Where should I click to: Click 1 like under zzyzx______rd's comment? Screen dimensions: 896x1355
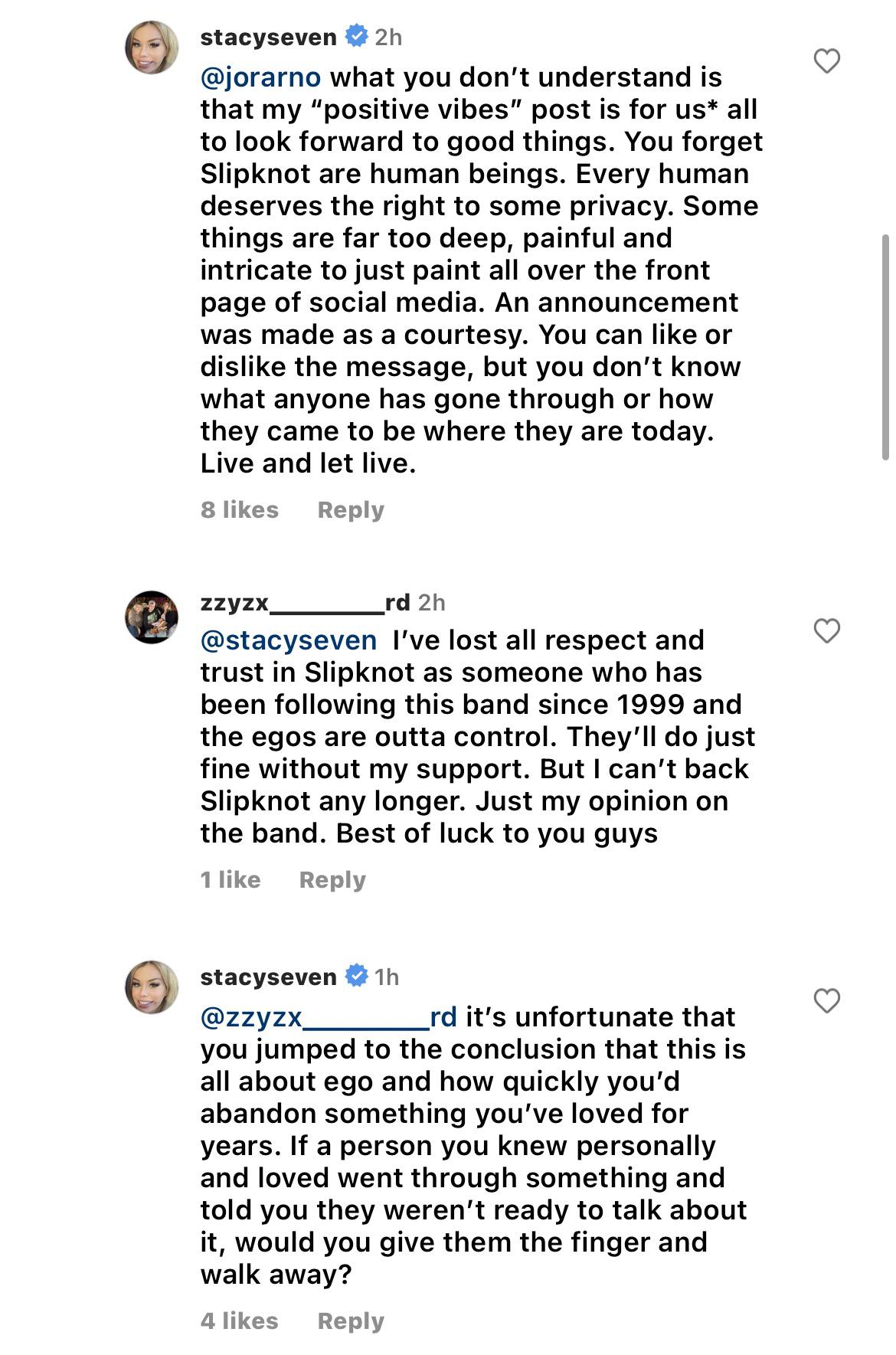231,879
